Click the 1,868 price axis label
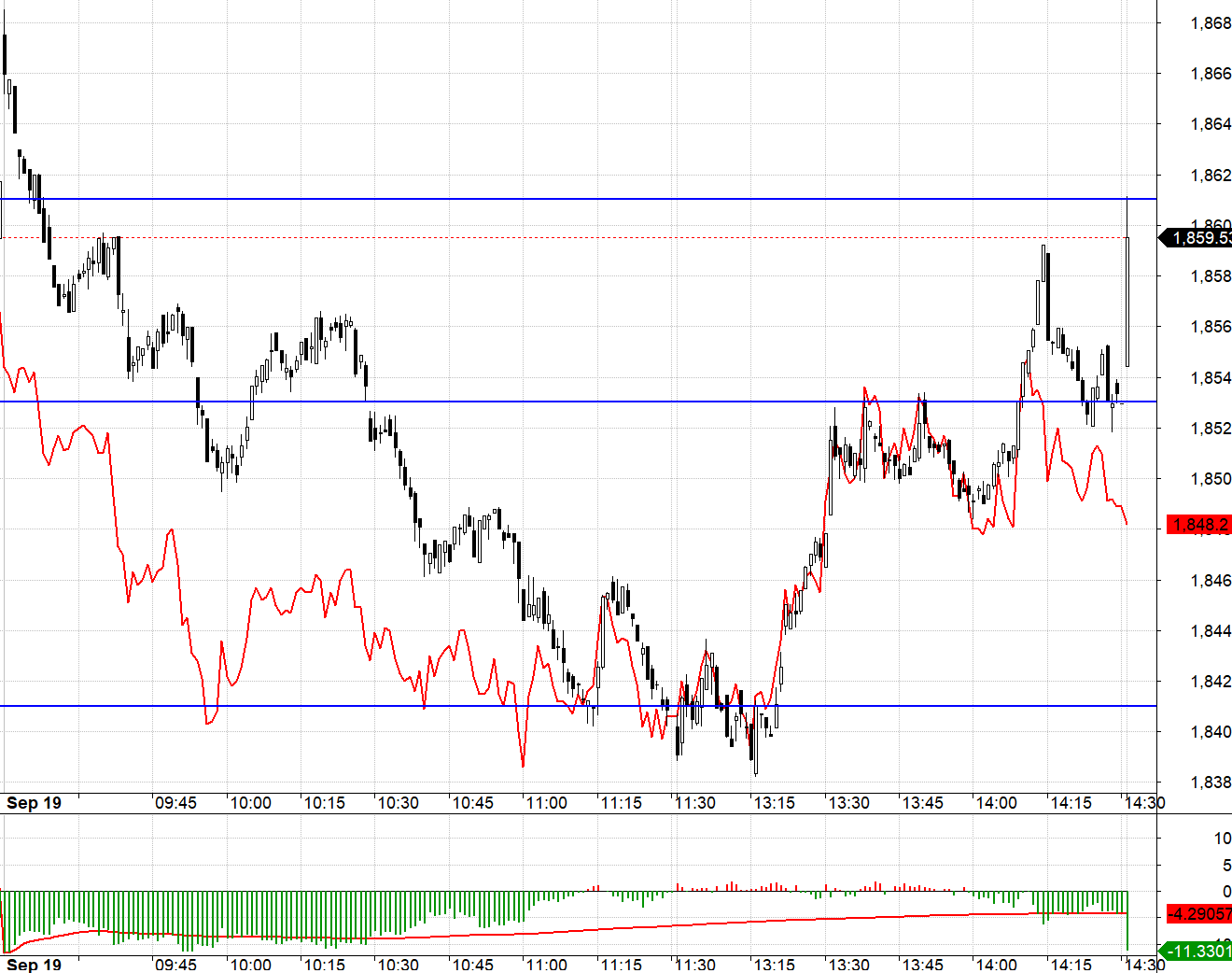This screenshot has width=1232, height=973. [1211, 23]
